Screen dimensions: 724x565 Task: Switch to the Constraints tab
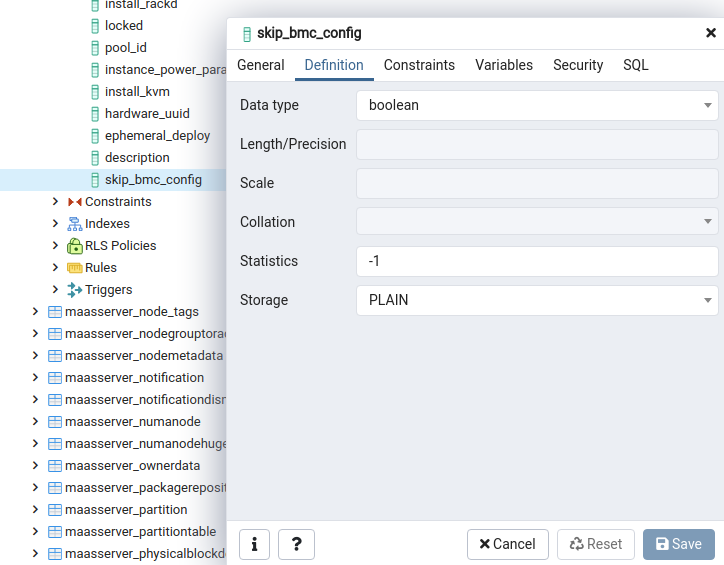pyautogui.click(x=419, y=65)
